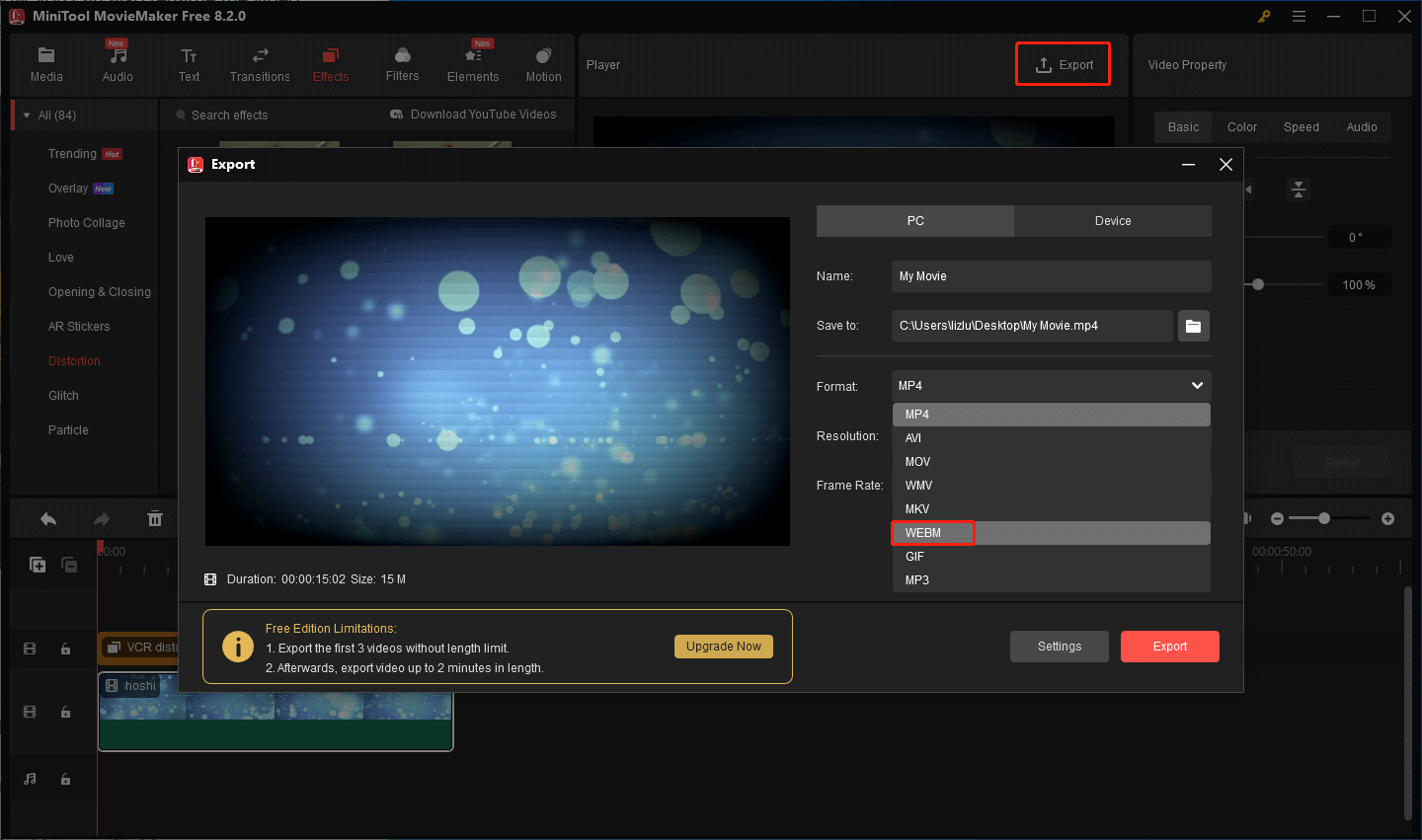1422x840 pixels.
Task: Switch to the Device export tab
Action: 1113,221
